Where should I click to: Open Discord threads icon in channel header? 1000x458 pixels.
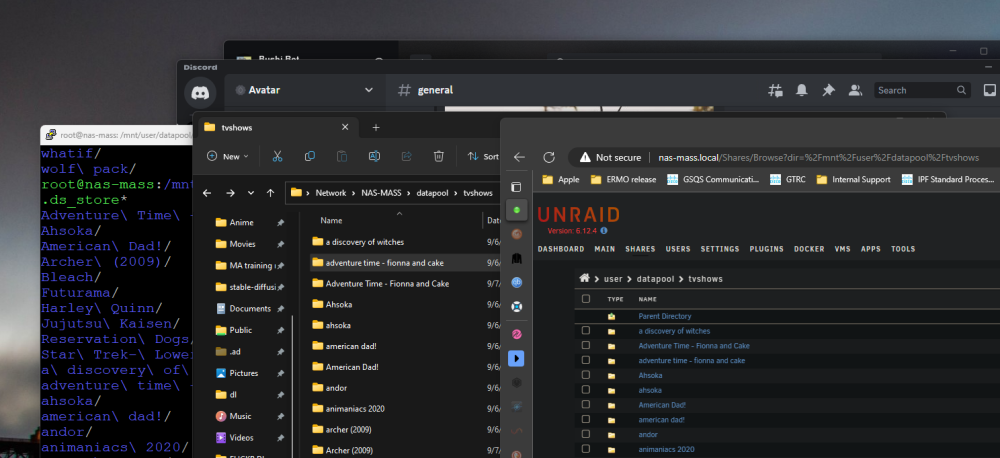(x=775, y=91)
